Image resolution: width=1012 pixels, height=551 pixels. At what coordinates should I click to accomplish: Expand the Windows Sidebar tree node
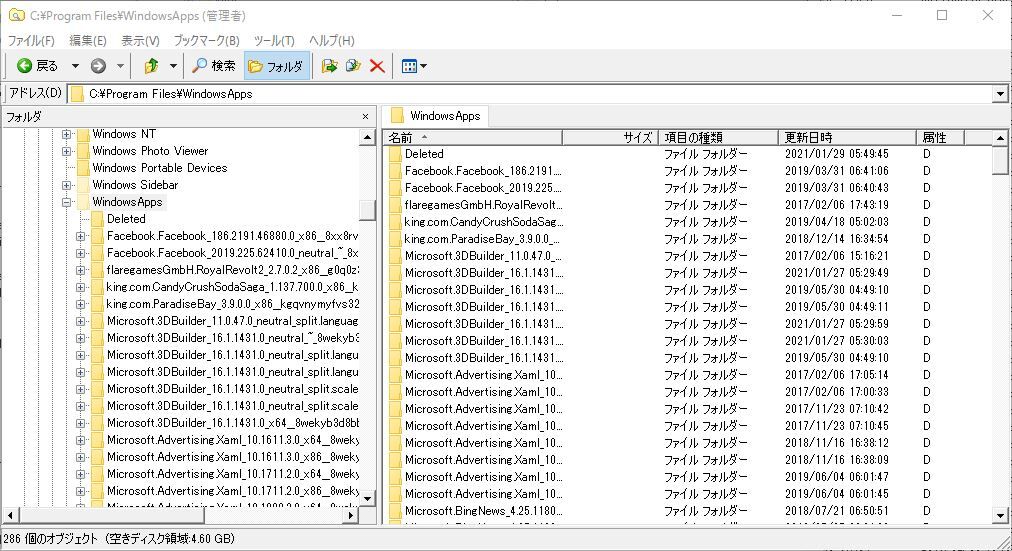coord(66,185)
